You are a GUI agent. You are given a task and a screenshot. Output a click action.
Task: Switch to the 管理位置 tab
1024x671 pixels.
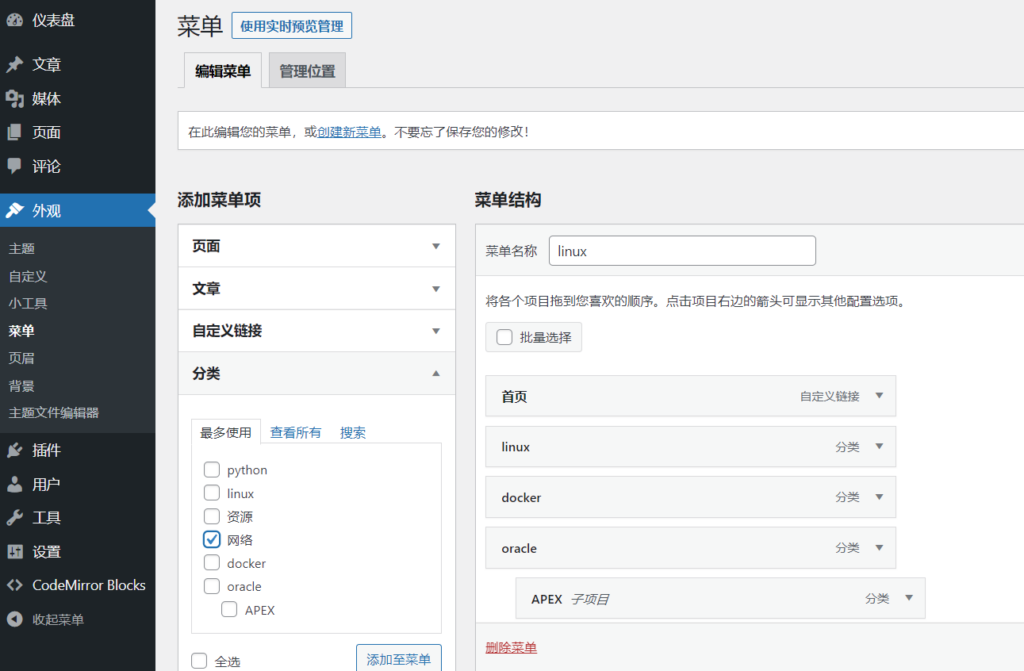pyautogui.click(x=307, y=71)
